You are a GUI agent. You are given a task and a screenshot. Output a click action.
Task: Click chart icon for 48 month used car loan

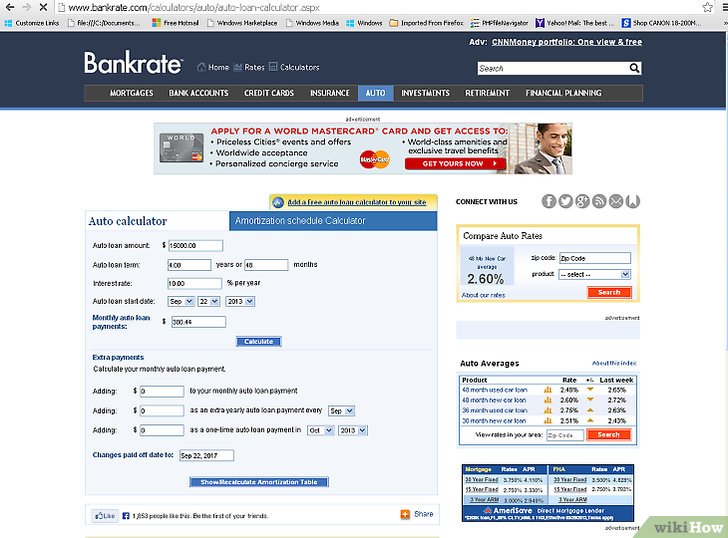[548, 390]
